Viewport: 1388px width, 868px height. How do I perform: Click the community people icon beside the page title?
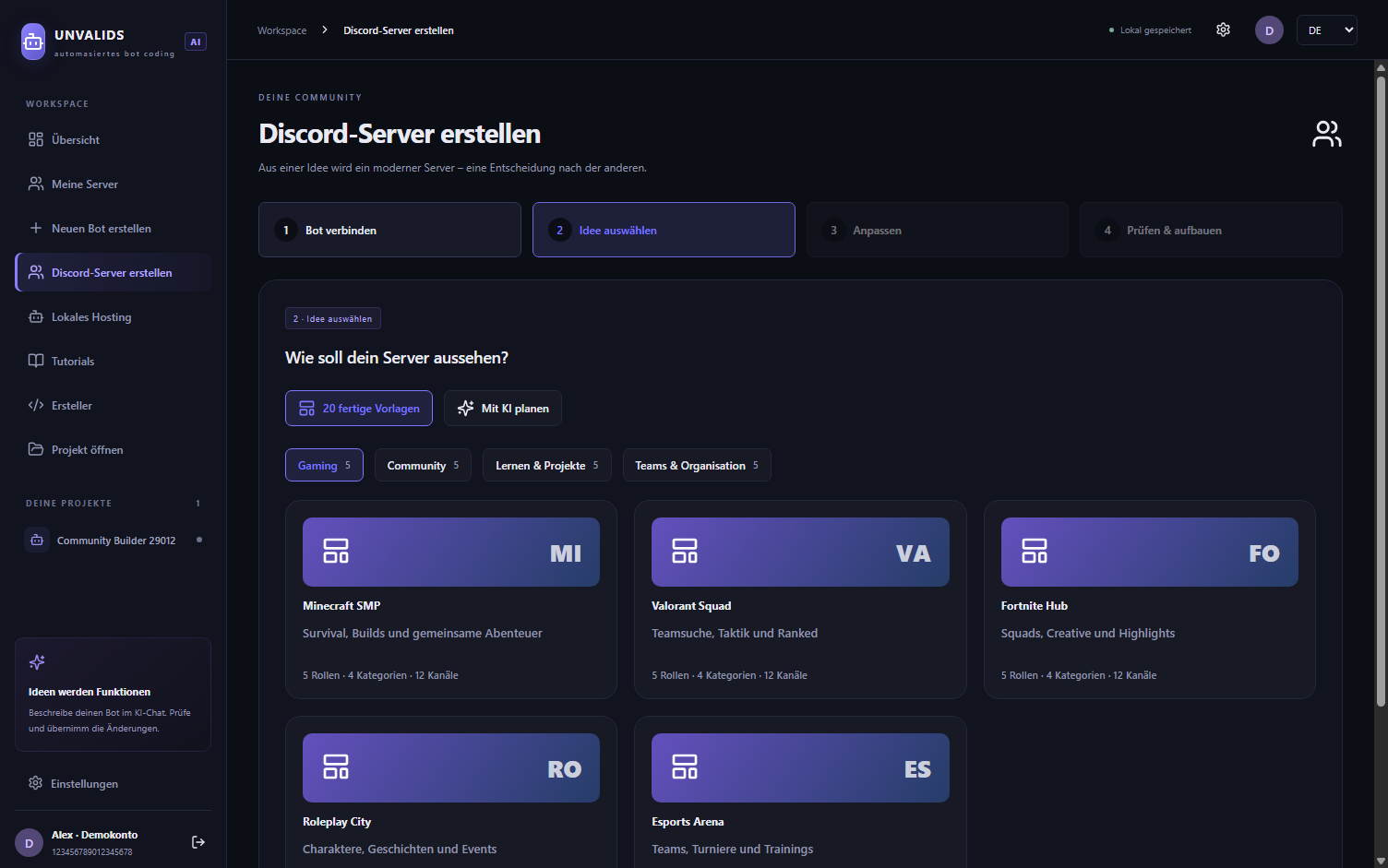point(1327,134)
